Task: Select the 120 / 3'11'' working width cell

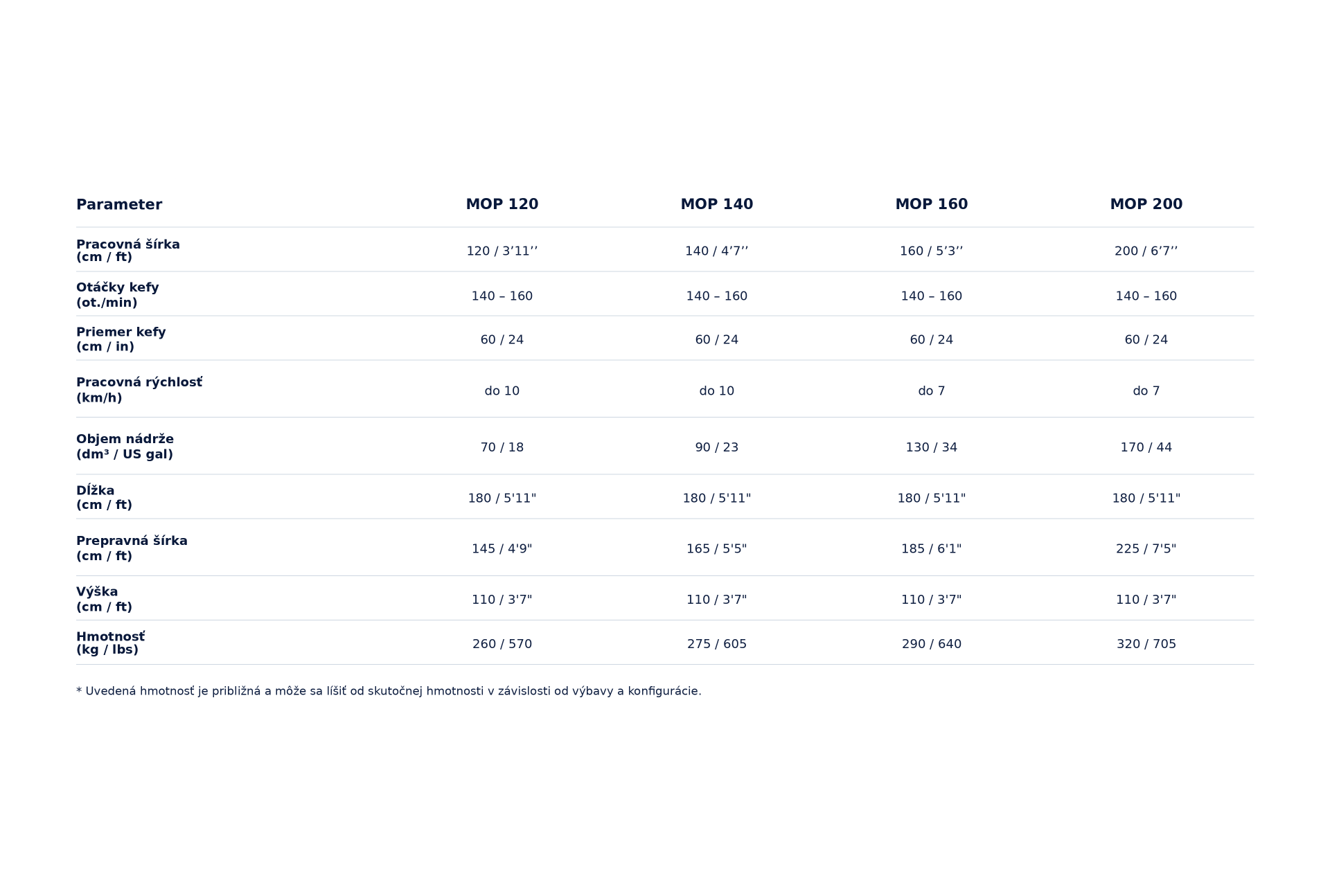Action: (x=502, y=251)
